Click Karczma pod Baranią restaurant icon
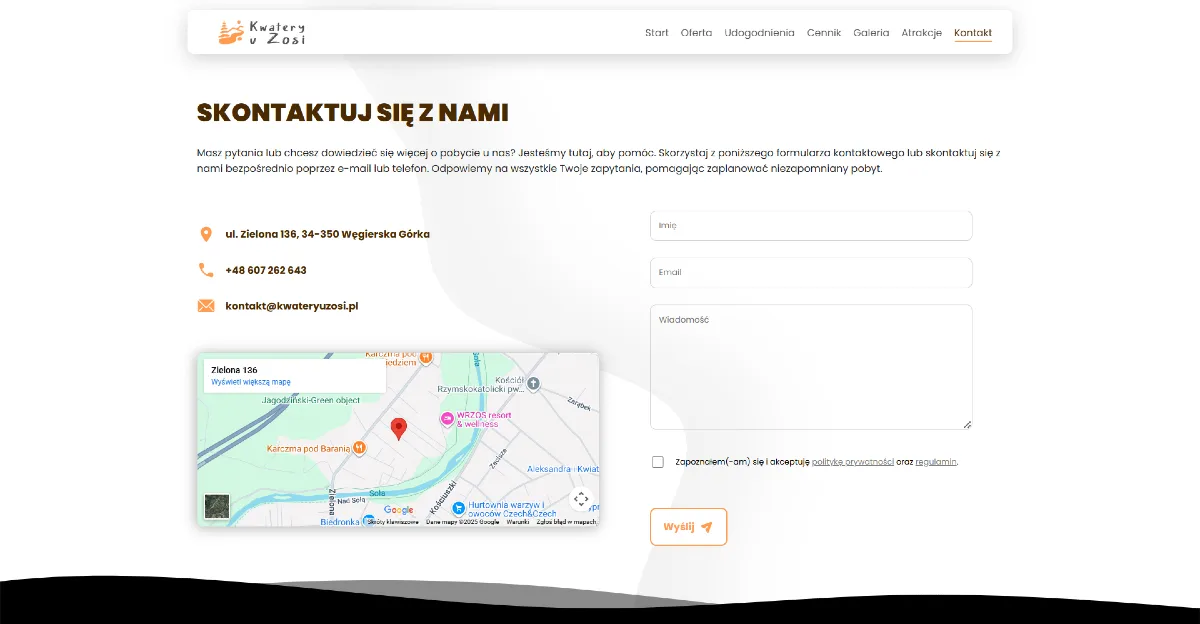1200x624 pixels. [x=359, y=449]
